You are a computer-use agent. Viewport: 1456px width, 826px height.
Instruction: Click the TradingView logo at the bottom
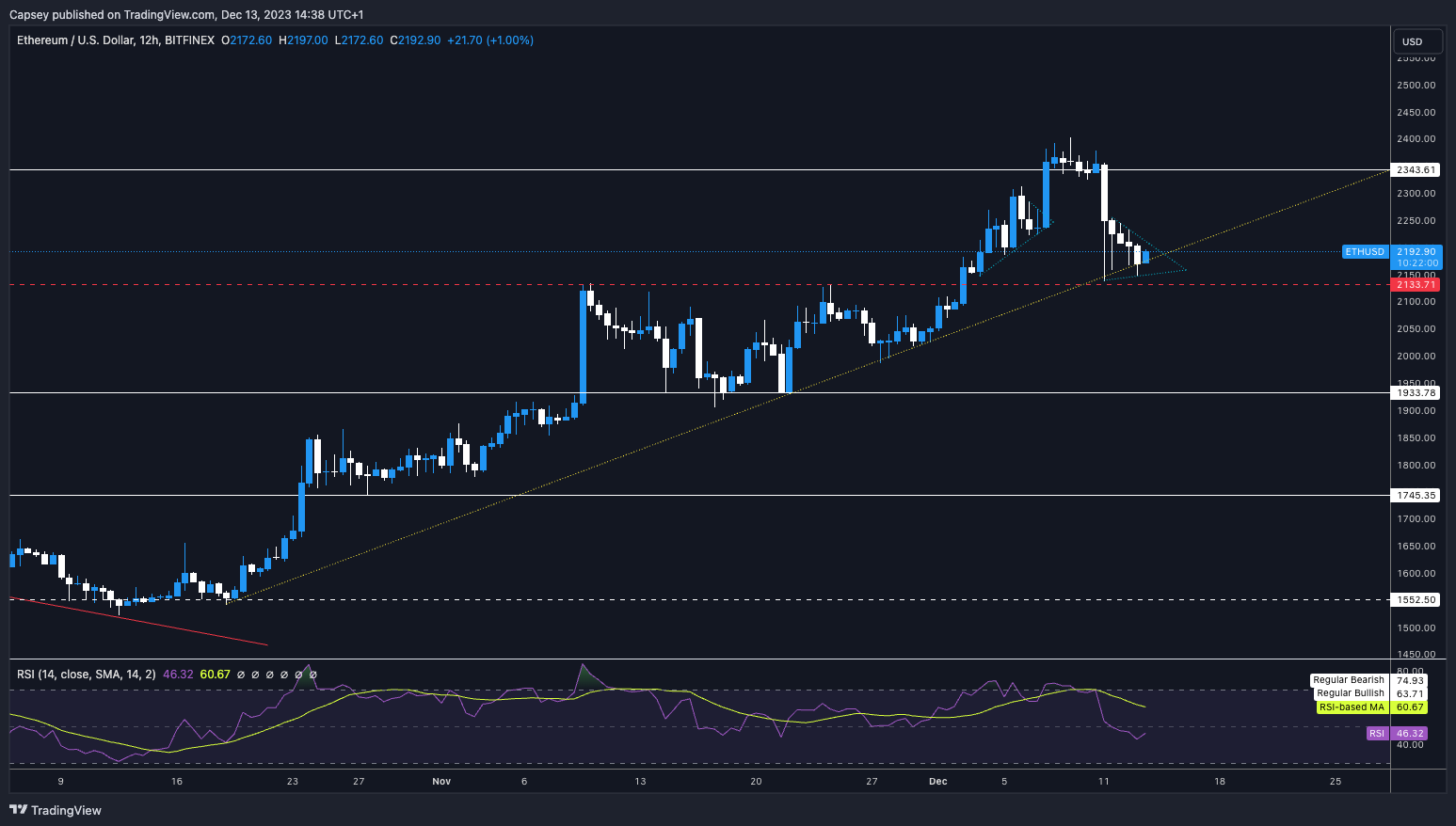(x=56, y=810)
